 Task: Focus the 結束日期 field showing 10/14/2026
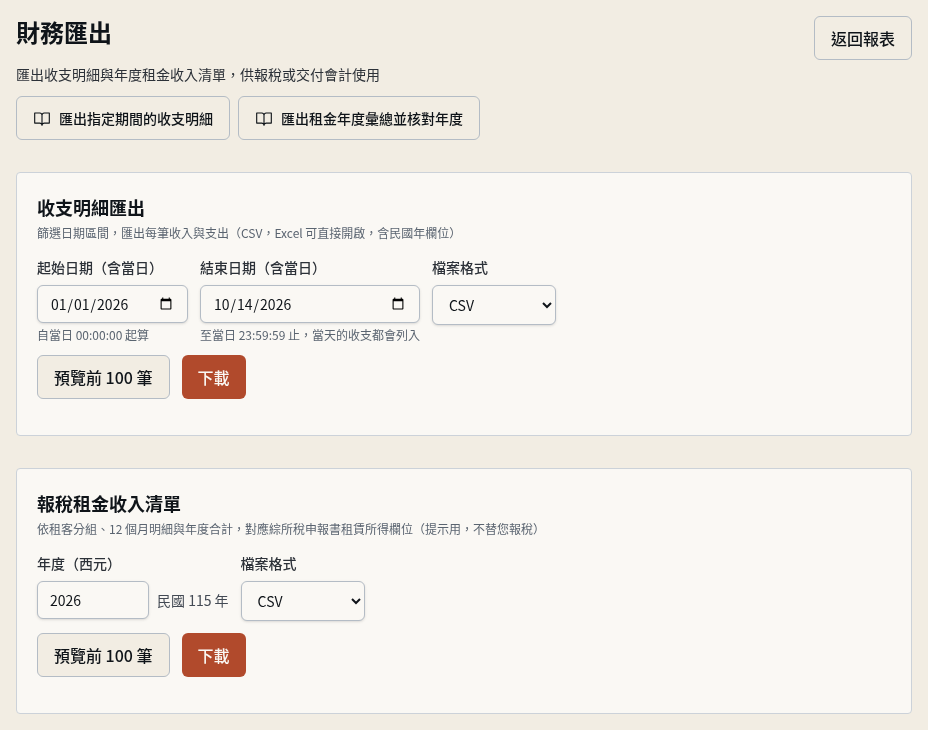(310, 304)
